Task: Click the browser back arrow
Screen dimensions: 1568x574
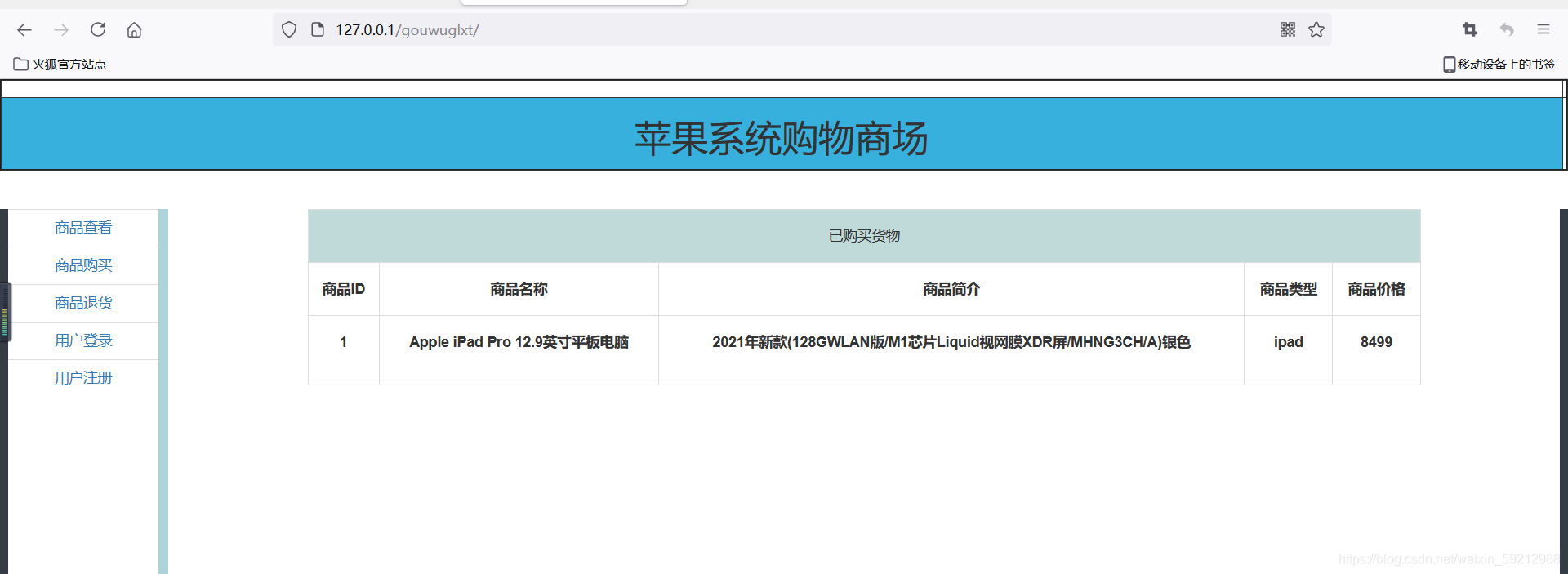Action: [x=24, y=30]
